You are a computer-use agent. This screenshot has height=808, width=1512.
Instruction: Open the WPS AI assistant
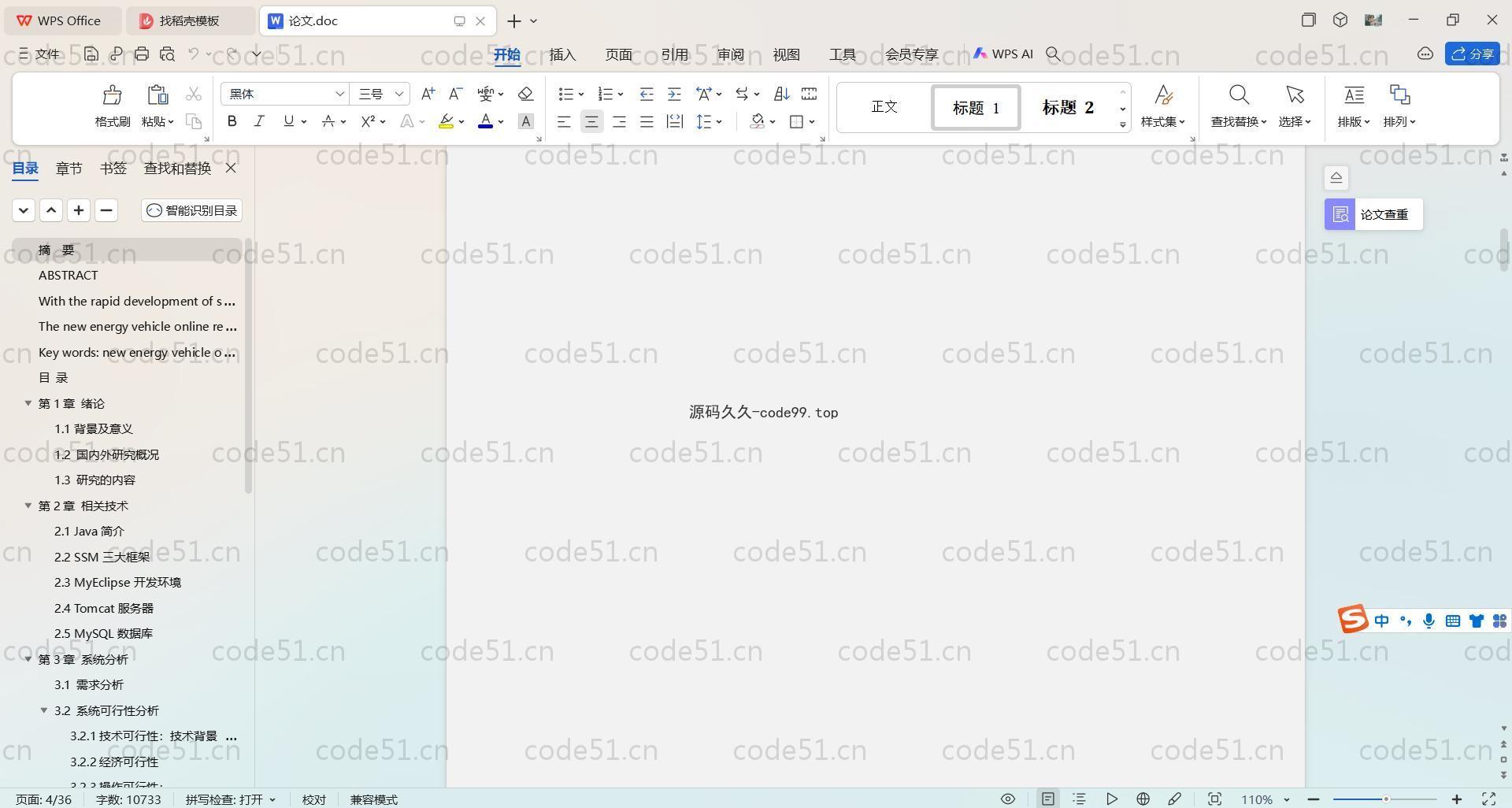tap(1002, 54)
